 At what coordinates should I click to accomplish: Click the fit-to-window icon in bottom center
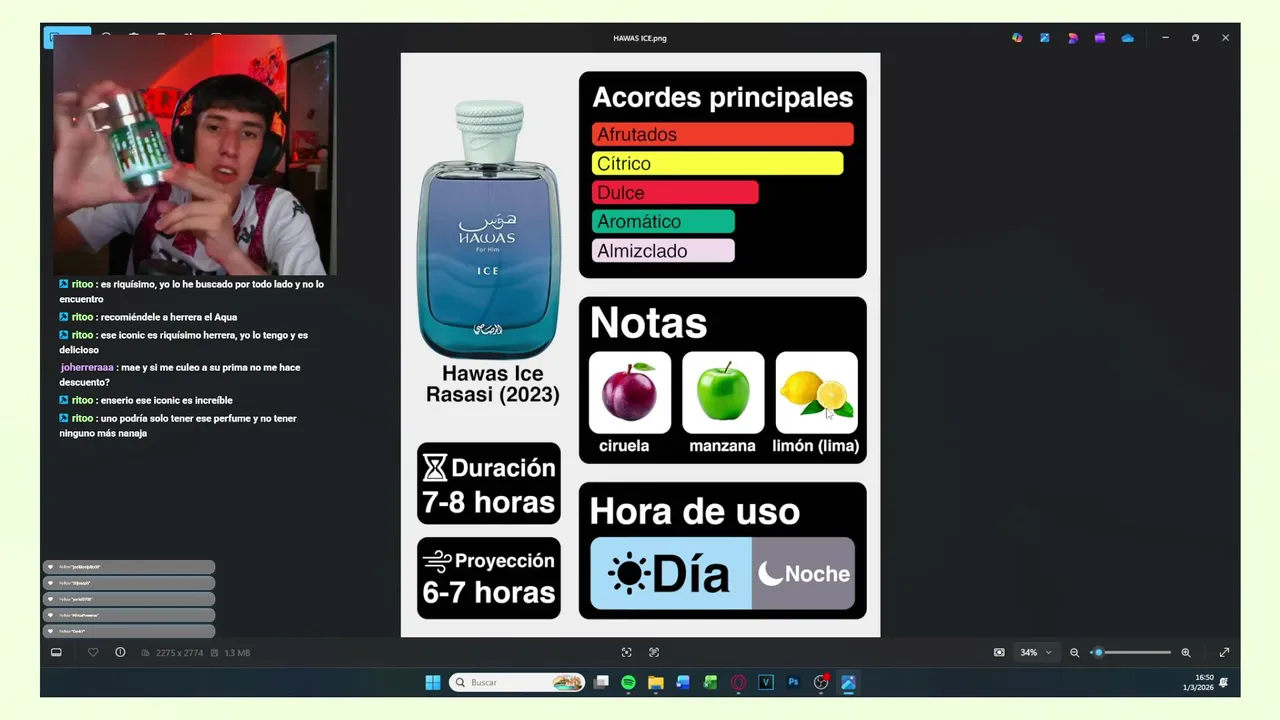[x=626, y=652]
